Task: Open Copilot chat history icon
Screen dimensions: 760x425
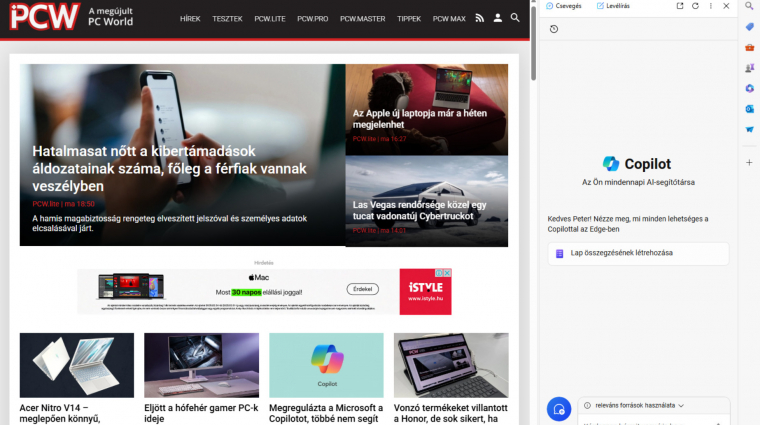Action: [x=554, y=29]
